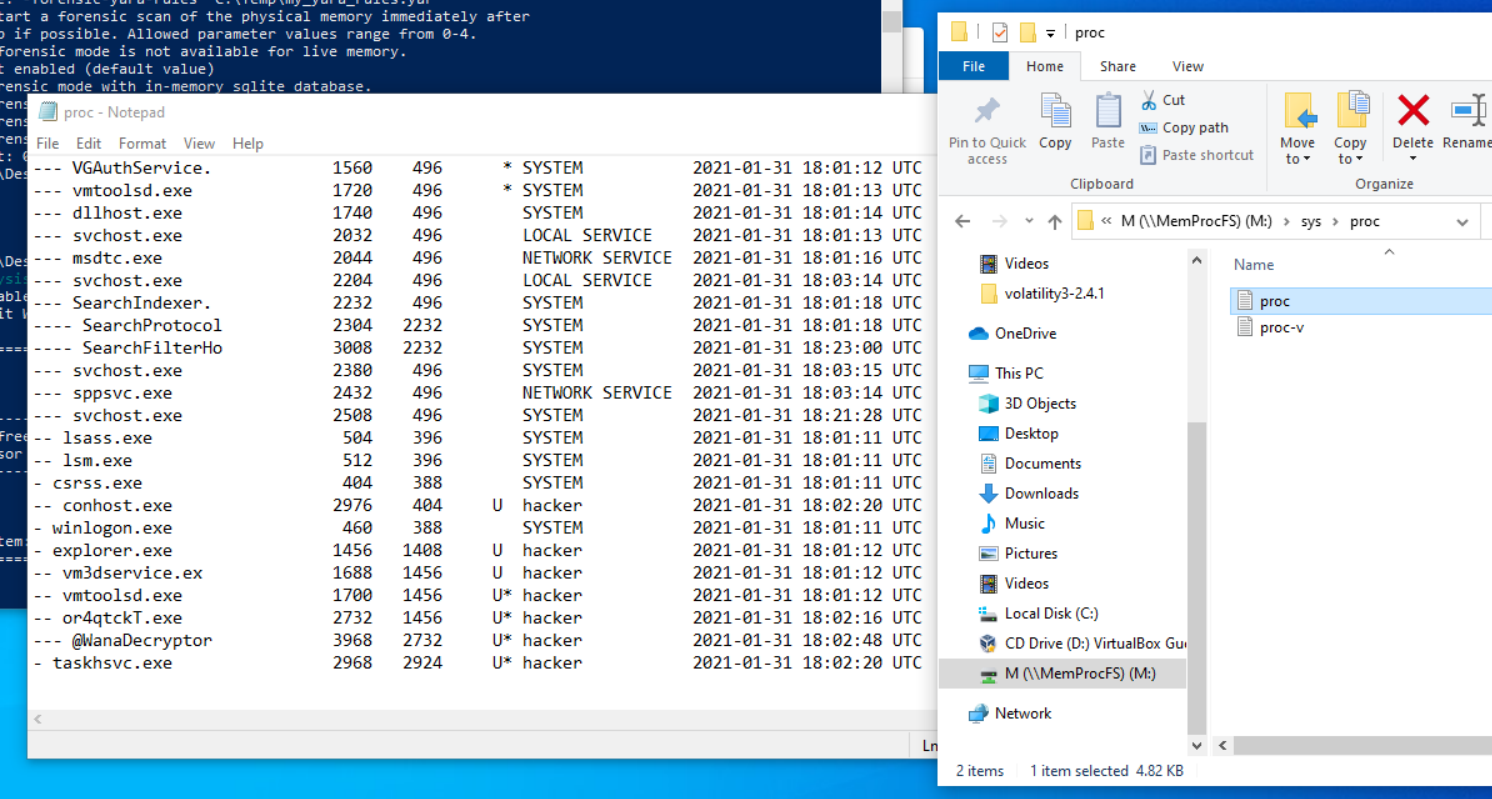Screen dimensions: 1492x799
Task: Switch to View ribbon tab in Explorer
Action: [1188, 66]
